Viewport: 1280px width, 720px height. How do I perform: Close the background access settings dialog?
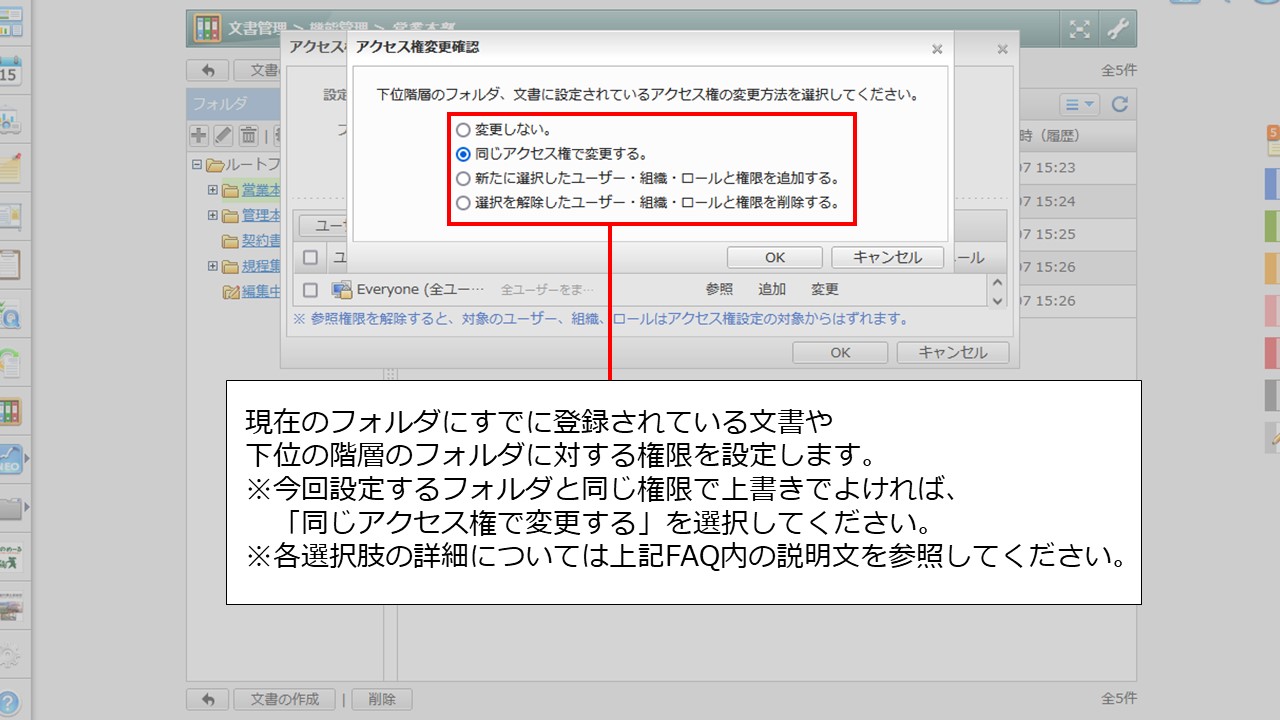(x=1002, y=48)
